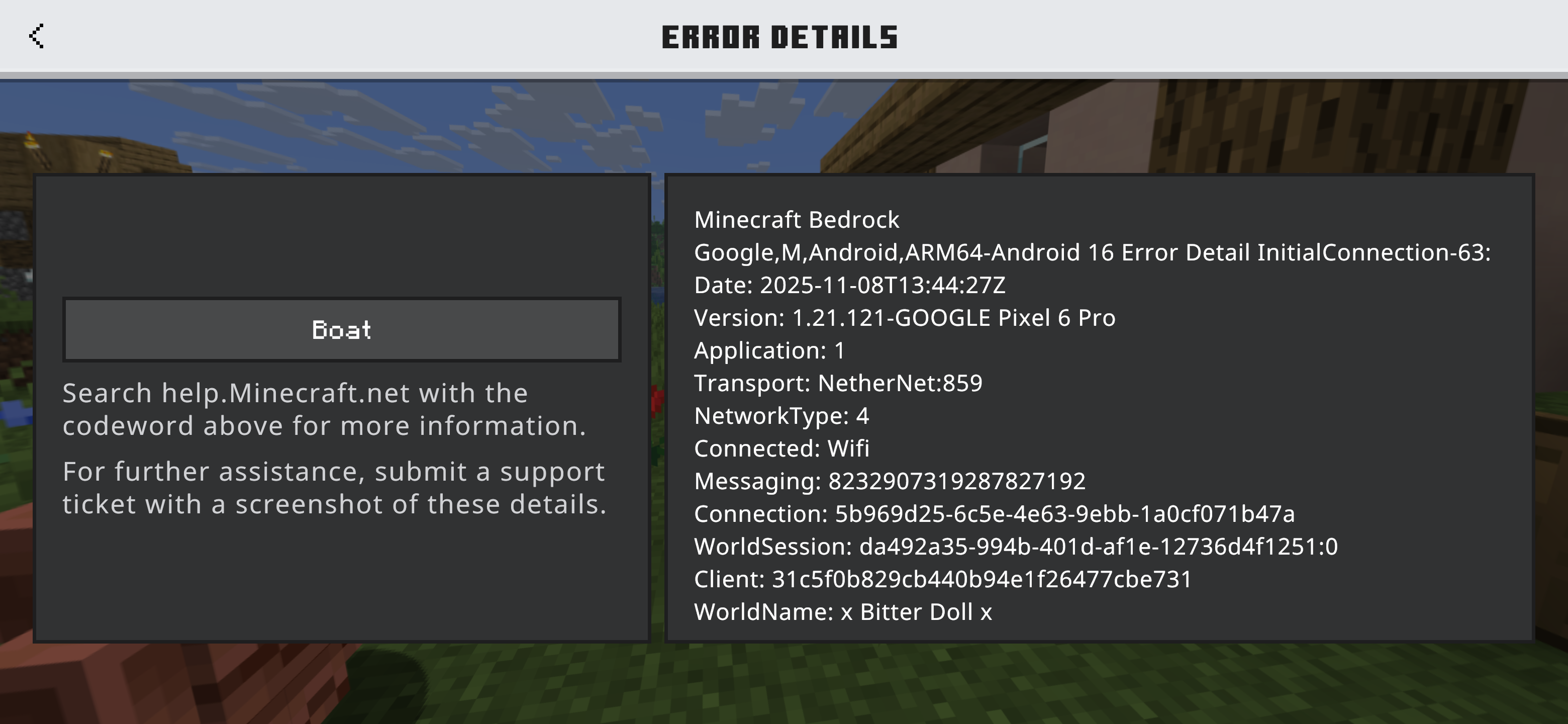Click the Client hash line
The image size is (1568, 724).
pyautogui.click(x=943, y=579)
